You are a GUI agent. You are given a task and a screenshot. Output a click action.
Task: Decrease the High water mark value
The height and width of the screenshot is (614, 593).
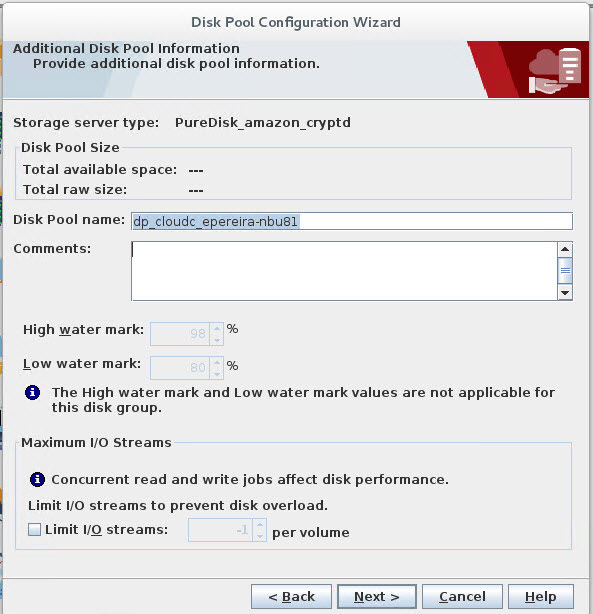tap(217, 340)
